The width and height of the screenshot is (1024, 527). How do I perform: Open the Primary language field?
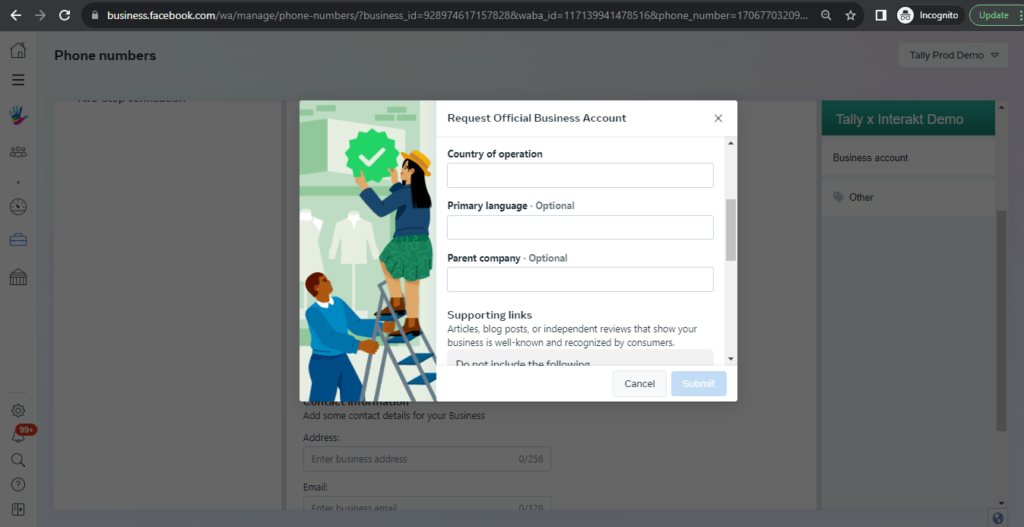point(580,227)
